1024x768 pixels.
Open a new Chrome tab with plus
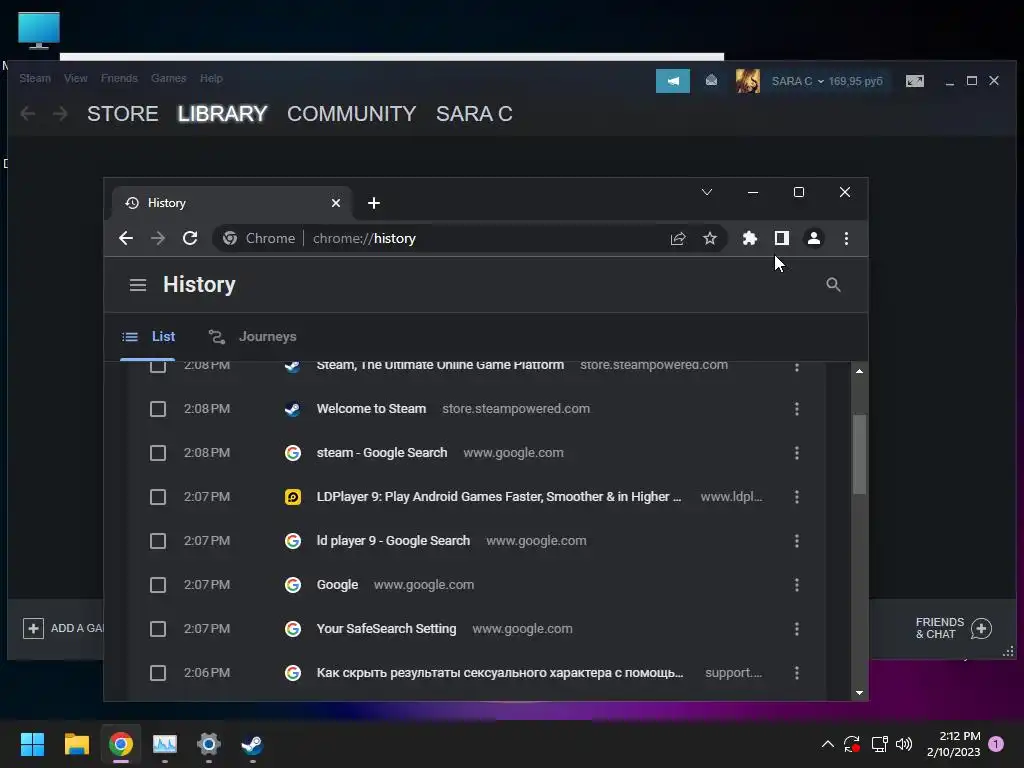coord(374,203)
